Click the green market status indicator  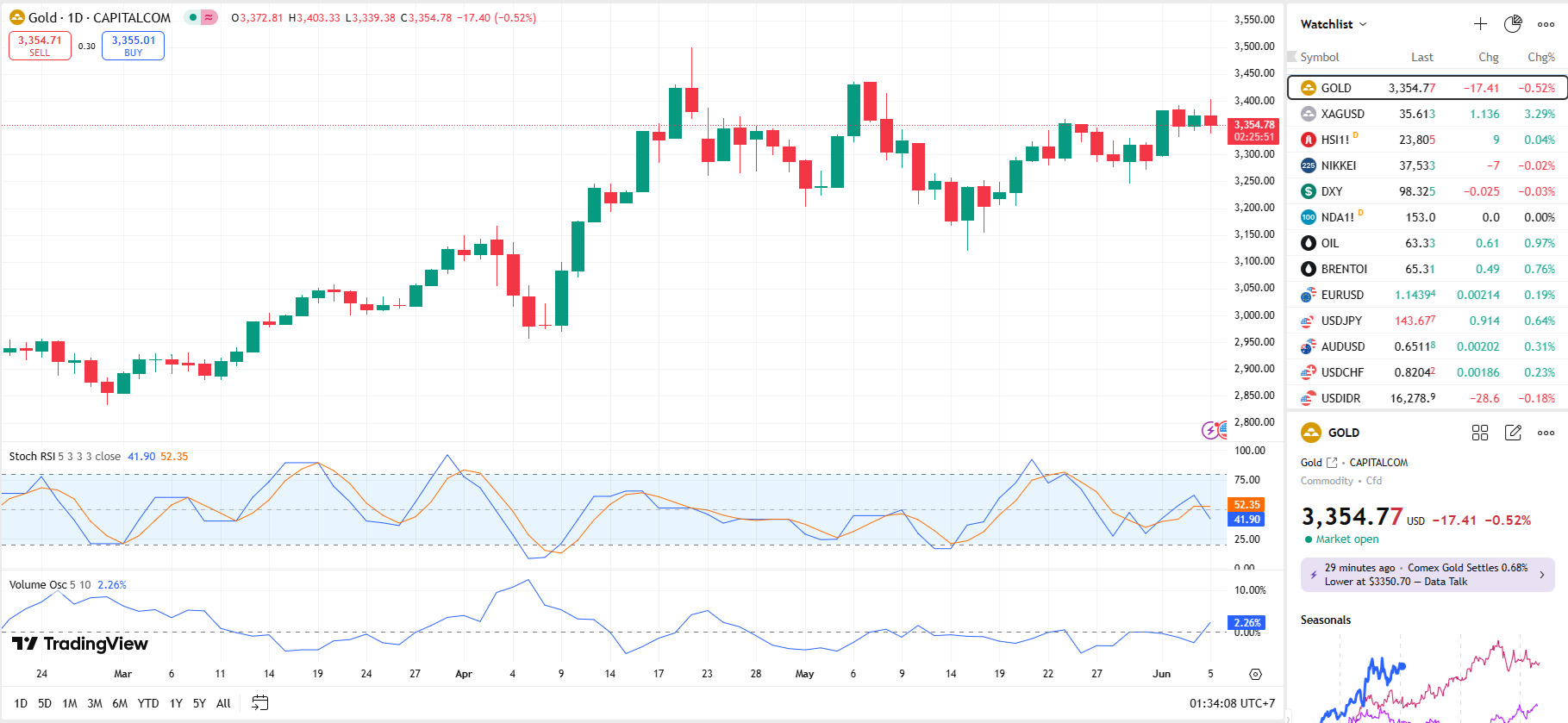tap(193, 17)
